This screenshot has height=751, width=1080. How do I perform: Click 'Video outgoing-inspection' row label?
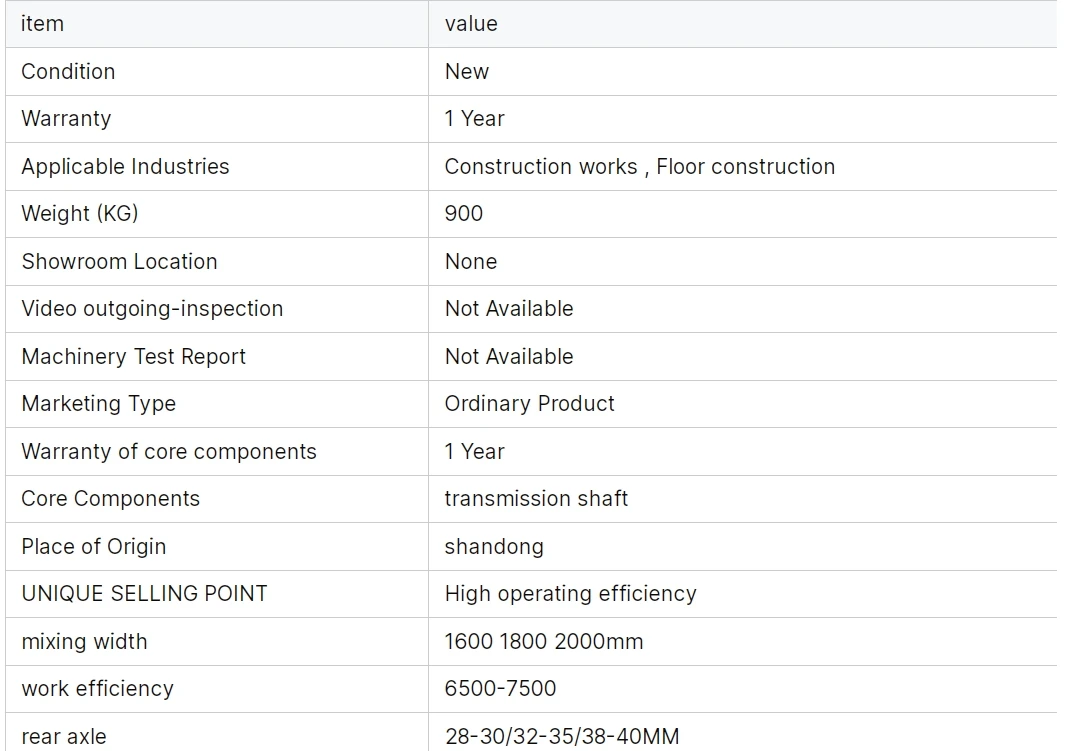pyautogui.click(x=152, y=309)
